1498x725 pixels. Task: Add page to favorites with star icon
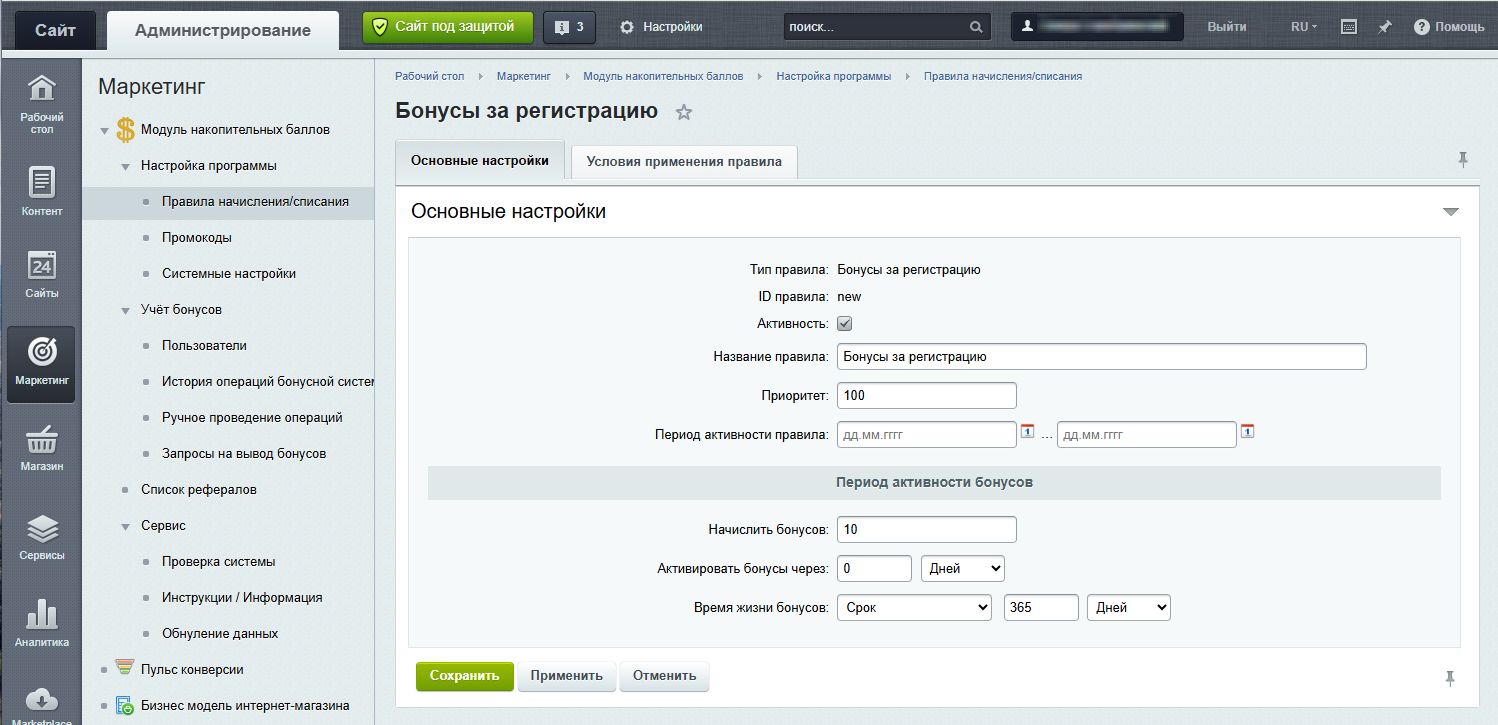click(684, 112)
